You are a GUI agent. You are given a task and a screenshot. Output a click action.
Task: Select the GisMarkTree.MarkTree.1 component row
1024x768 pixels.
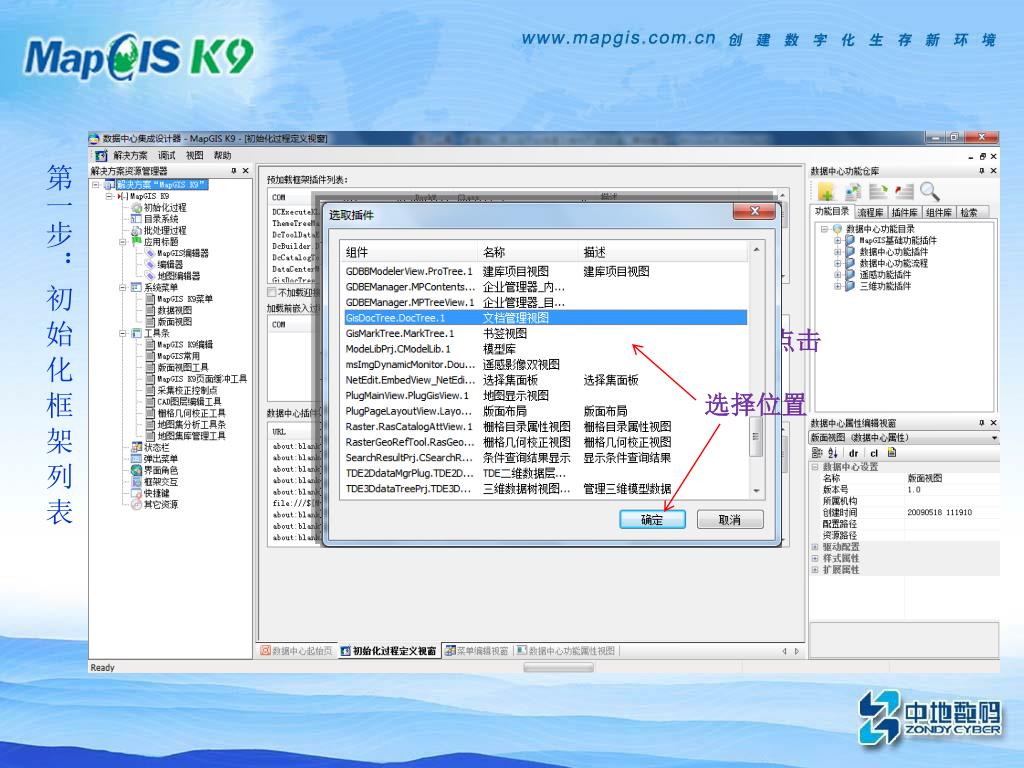[545, 333]
